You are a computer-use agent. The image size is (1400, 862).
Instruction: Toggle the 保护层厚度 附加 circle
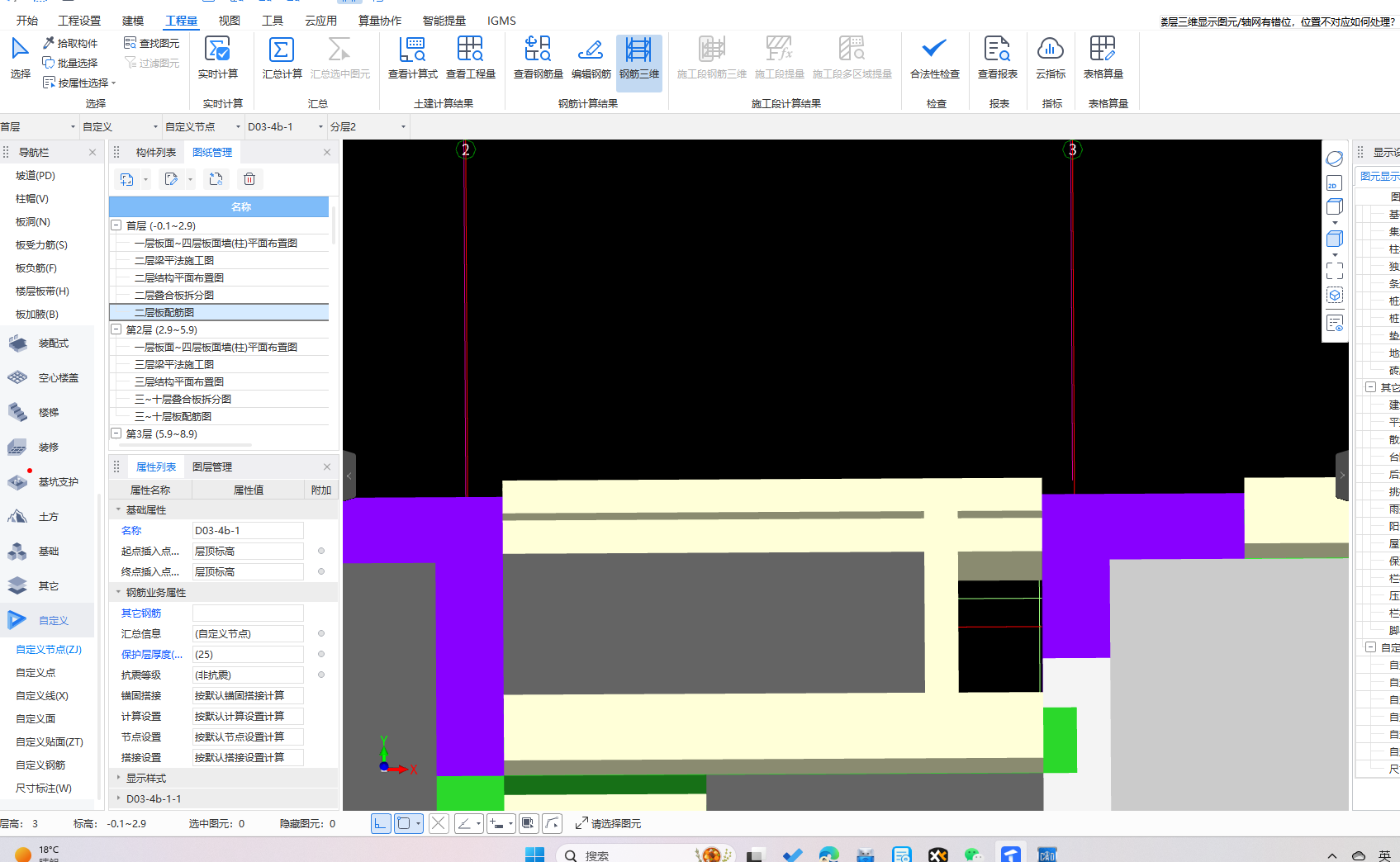click(321, 654)
